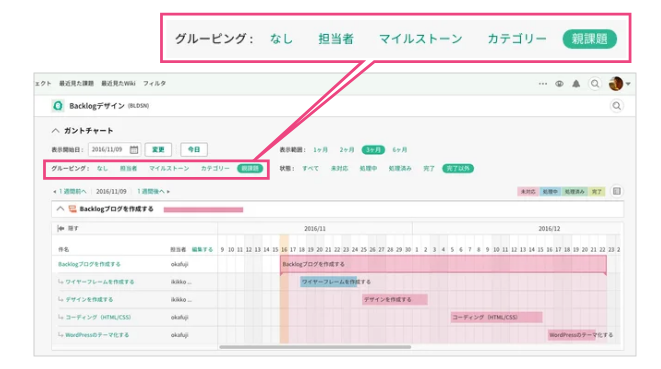The height and width of the screenshot is (369, 661).
Task: Select grouping 担当者 in the Gantt panel
Action: click(129, 168)
